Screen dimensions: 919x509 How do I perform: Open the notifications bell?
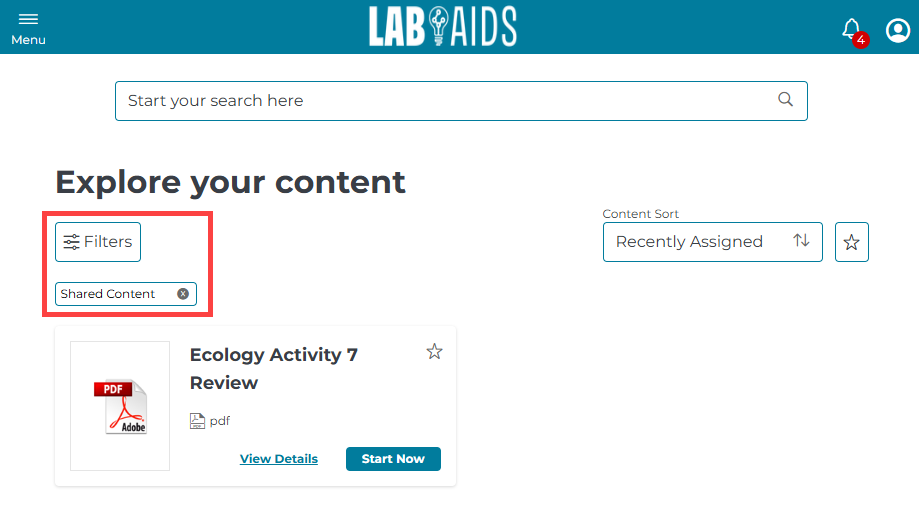851,28
